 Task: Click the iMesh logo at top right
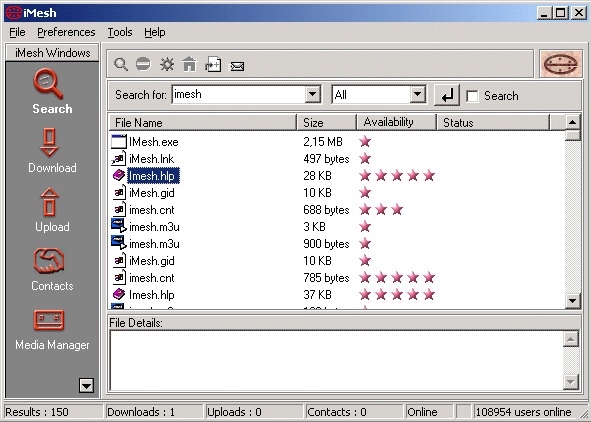click(x=560, y=64)
